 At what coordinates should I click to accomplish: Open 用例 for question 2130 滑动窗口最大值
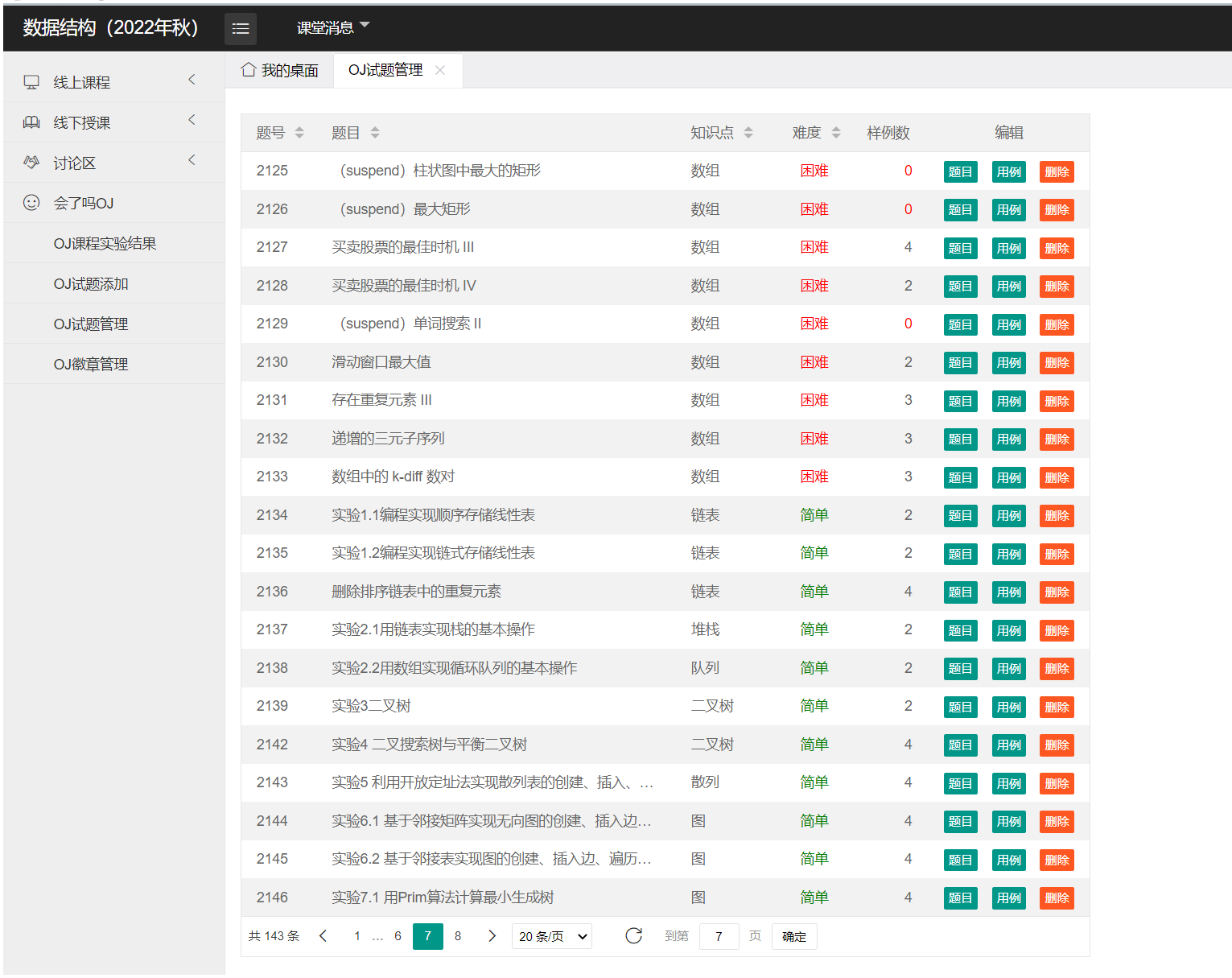(x=1008, y=363)
